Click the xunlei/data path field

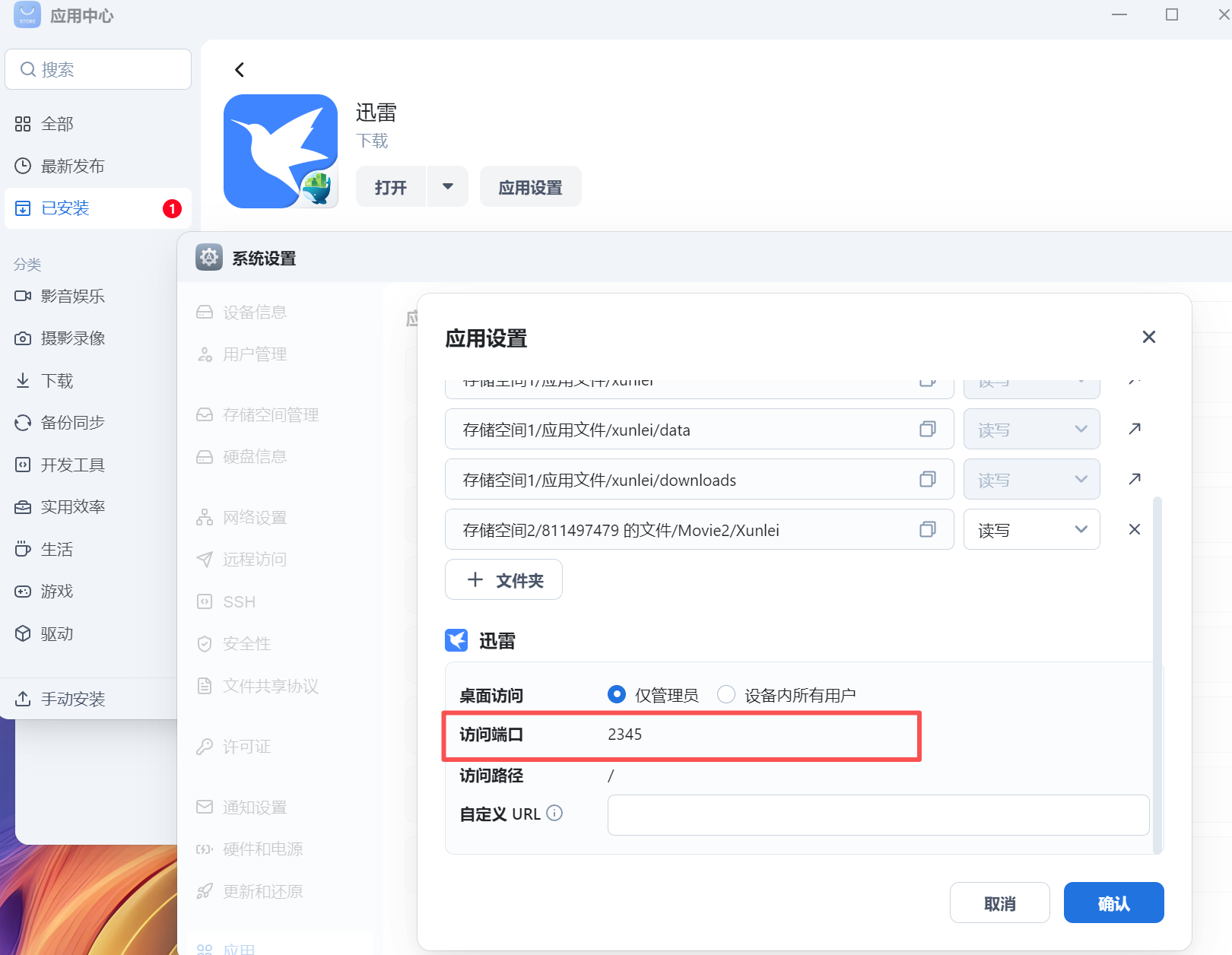tap(700, 429)
